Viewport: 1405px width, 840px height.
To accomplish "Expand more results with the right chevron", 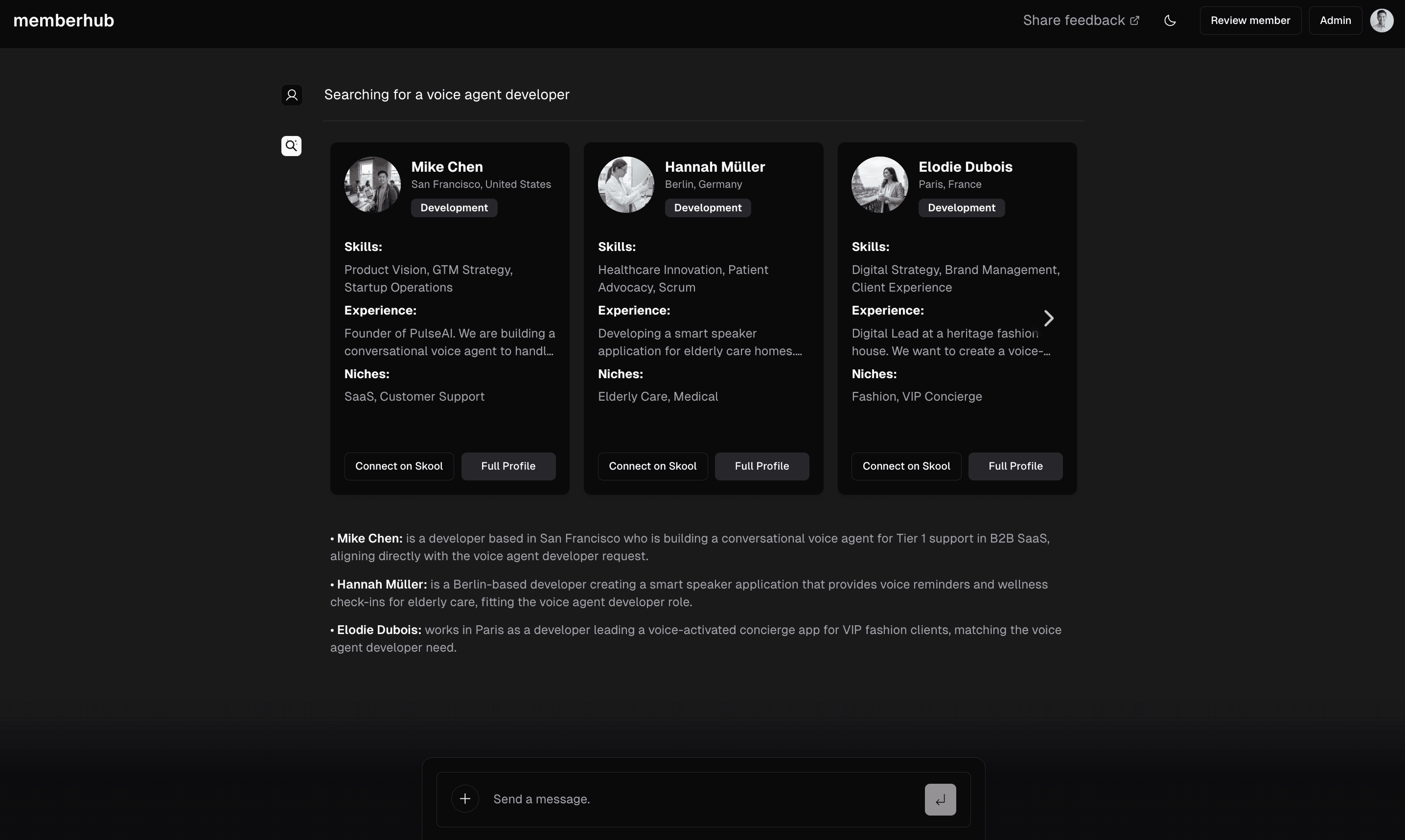I will coord(1048,318).
